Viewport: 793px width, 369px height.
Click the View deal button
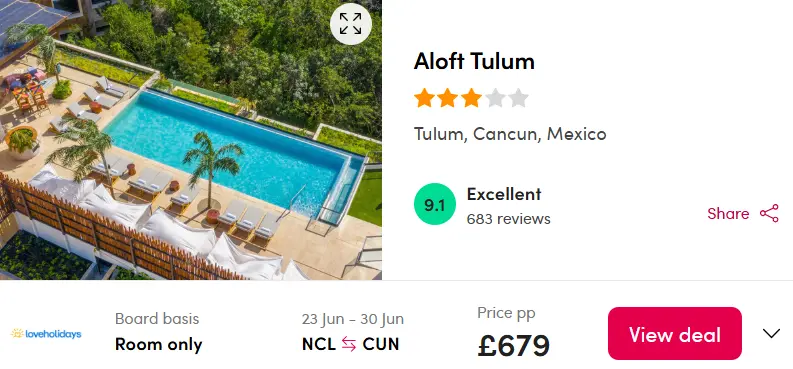[675, 334]
